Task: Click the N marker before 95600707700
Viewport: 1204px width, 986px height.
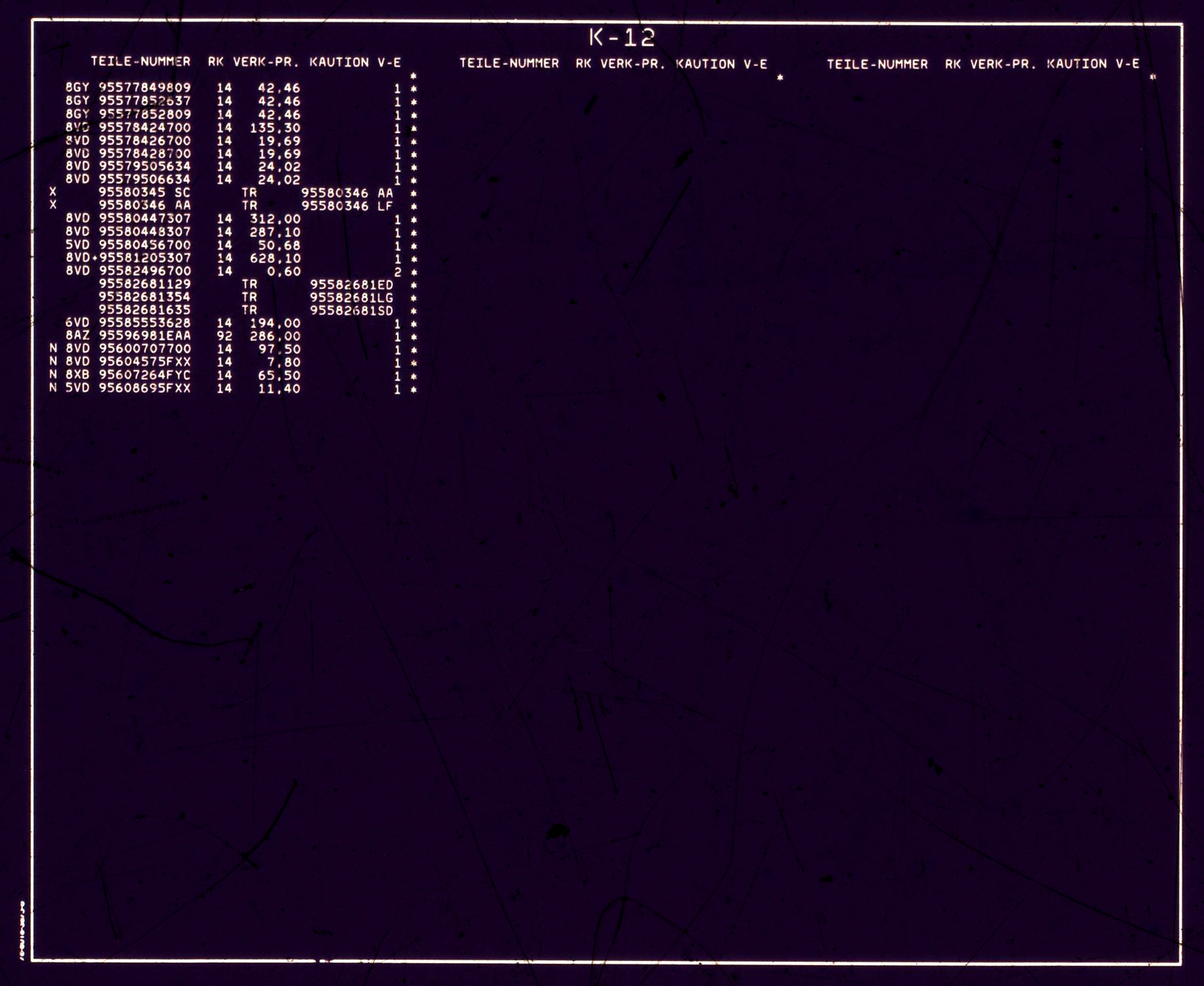Action: [x=53, y=349]
